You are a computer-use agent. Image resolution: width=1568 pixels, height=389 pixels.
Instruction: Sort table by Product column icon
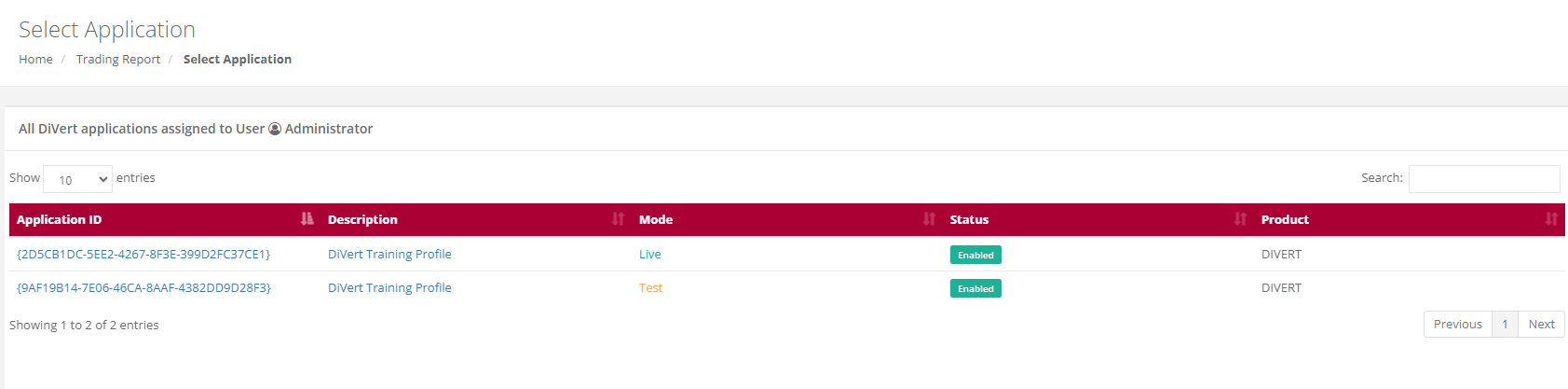pyautogui.click(x=1551, y=219)
